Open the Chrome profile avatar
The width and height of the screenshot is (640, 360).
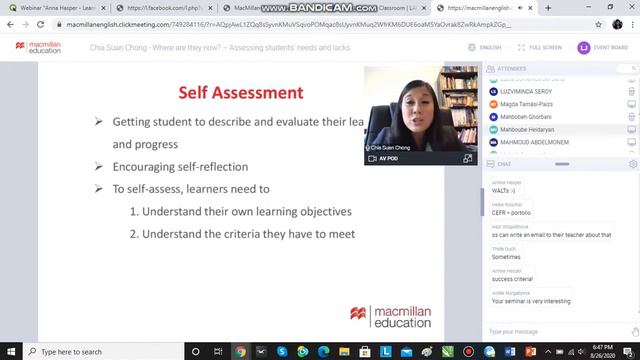click(x=617, y=24)
